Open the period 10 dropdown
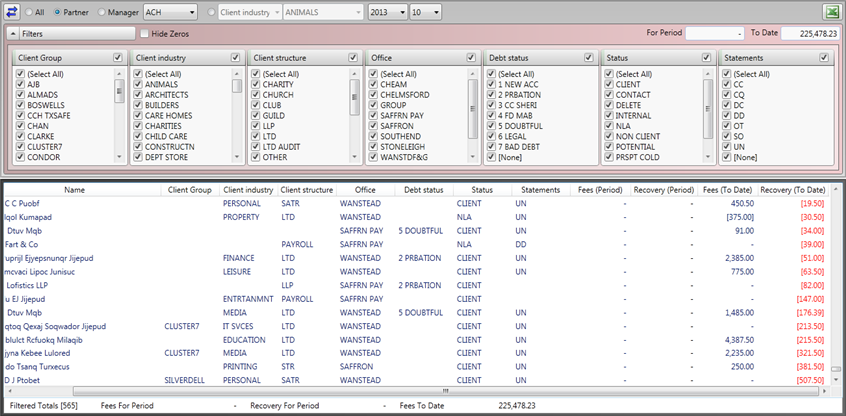Screen dimensions: 846x416 425,12
